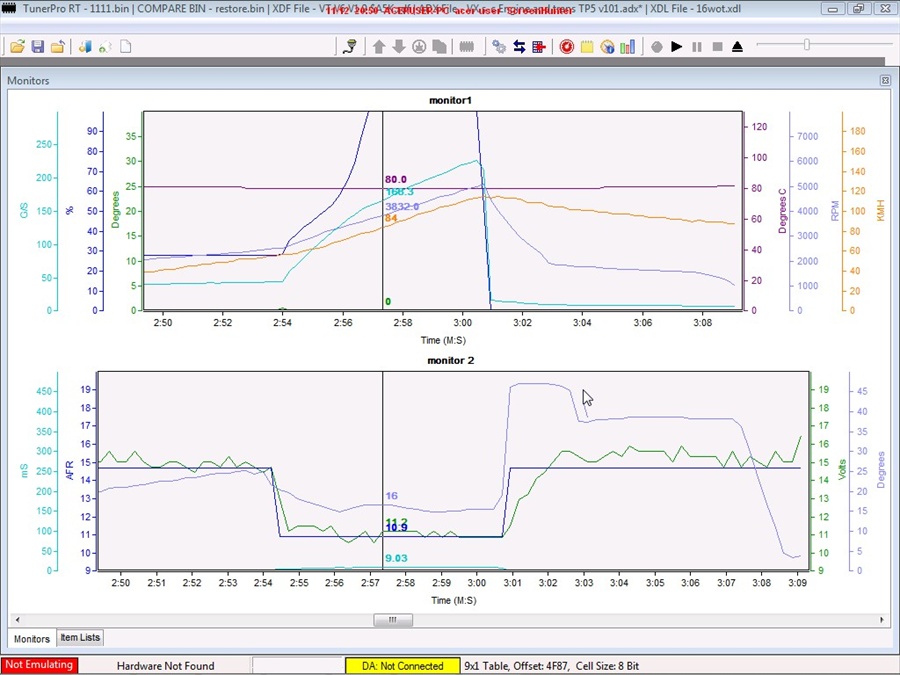Viewport: 900px width, 675px height.
Task: Click the Not Emulating status indicator
Action: [39, 665]
